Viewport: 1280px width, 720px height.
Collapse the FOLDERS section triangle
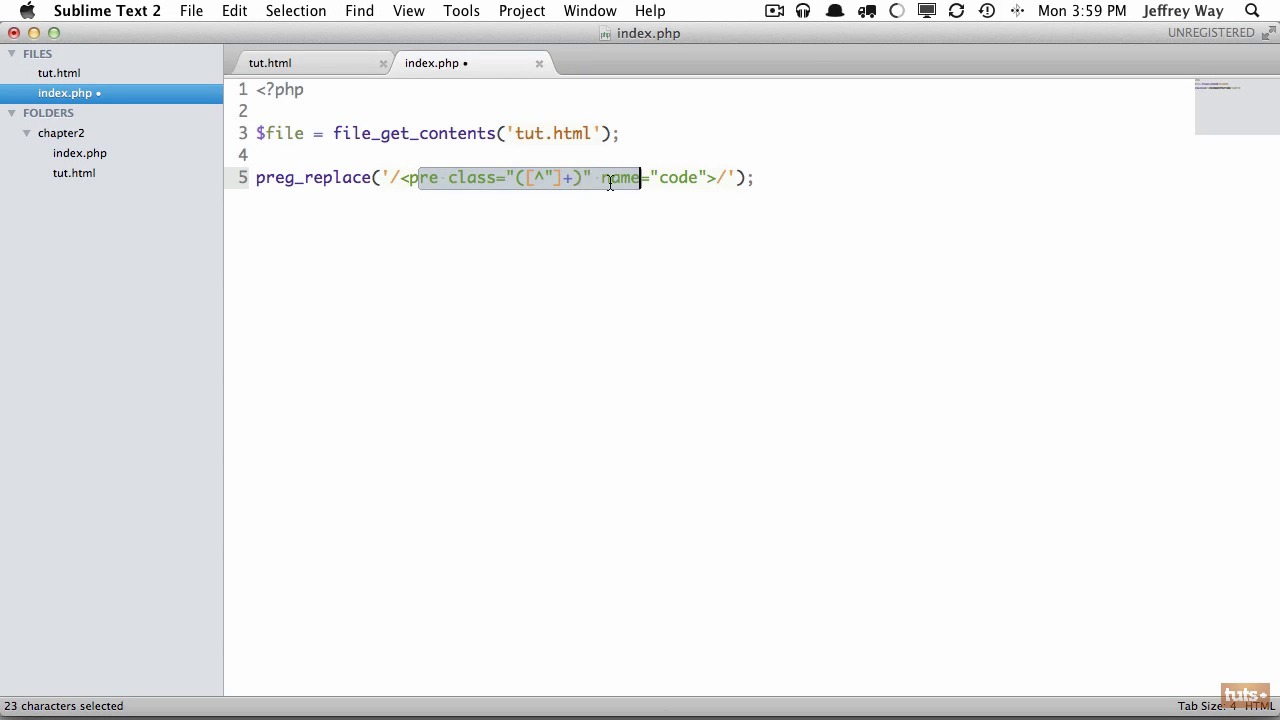click(12, 113)
